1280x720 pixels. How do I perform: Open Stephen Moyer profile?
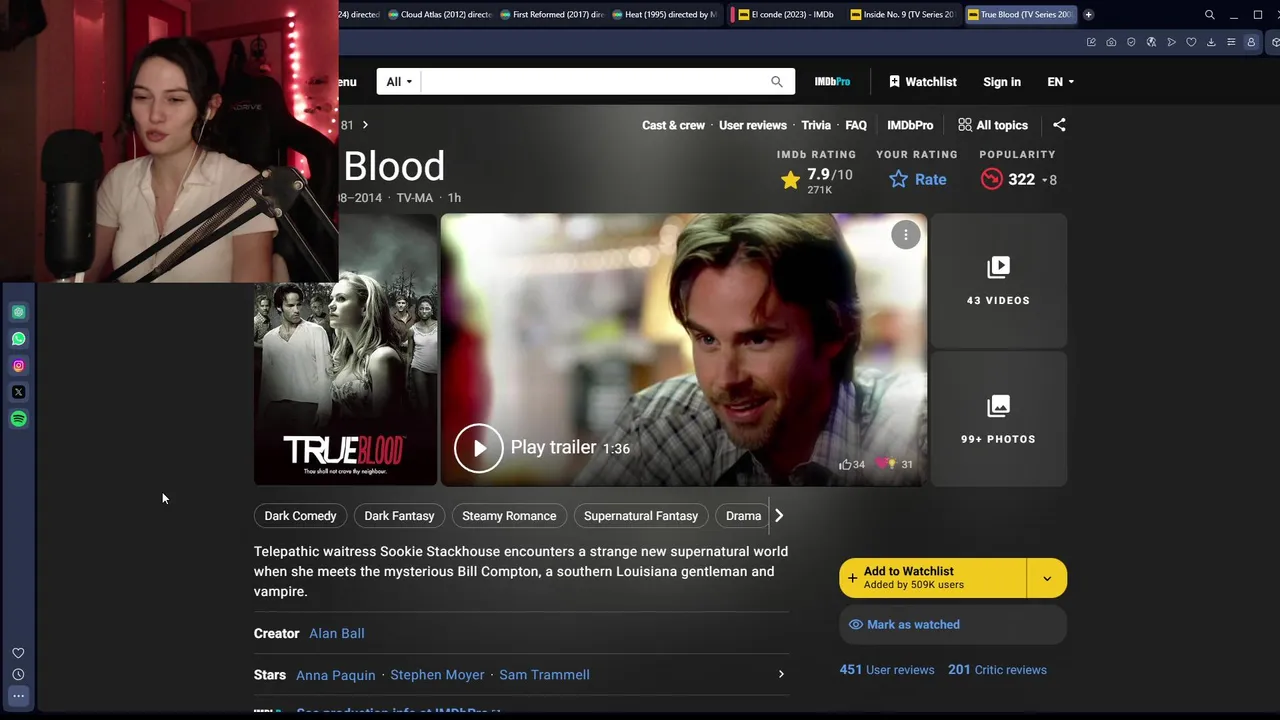pos(437,675)
